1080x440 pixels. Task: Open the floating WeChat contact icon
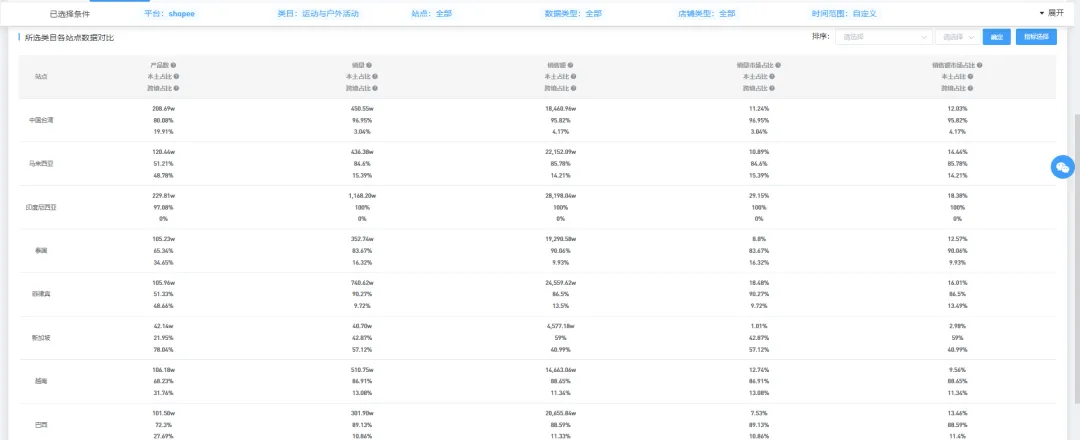[1063, 167]
